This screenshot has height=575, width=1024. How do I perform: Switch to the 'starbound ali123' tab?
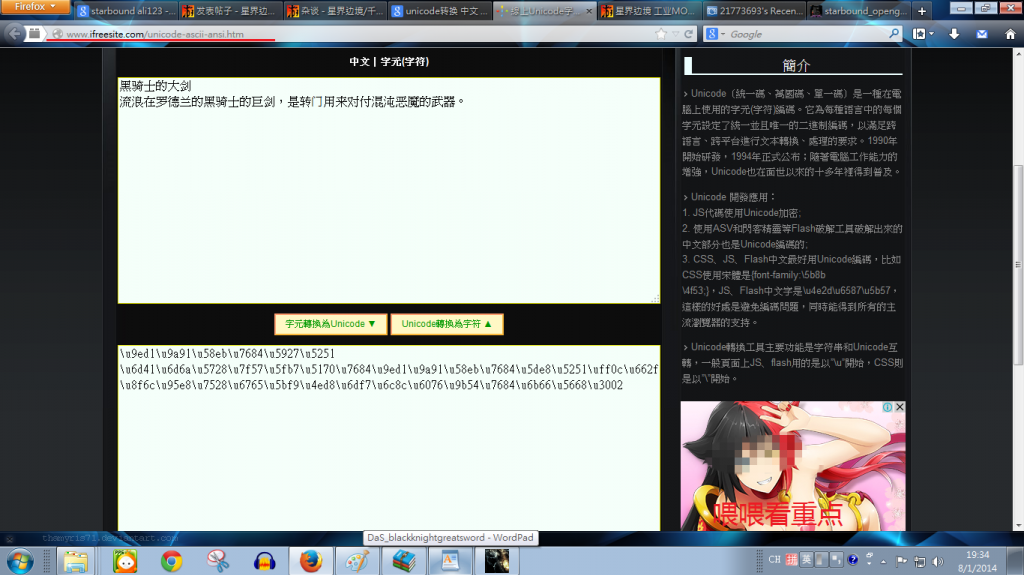coord(126,12)
